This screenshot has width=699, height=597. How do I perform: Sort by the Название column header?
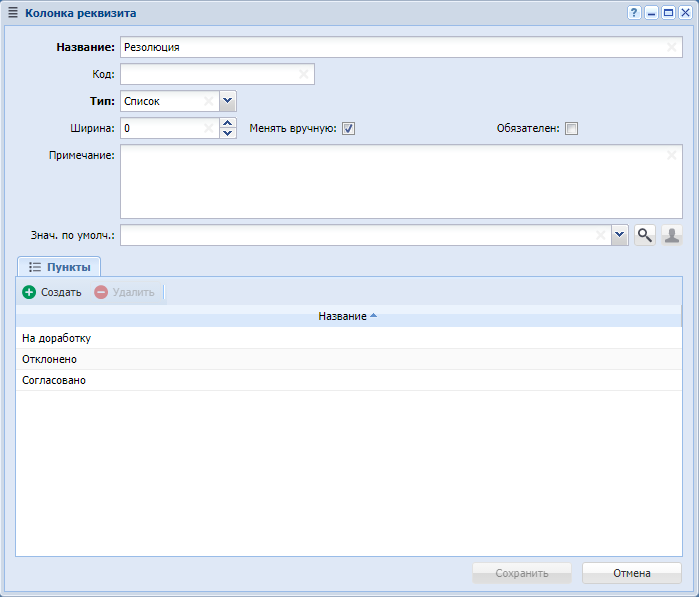click(348, 316)
